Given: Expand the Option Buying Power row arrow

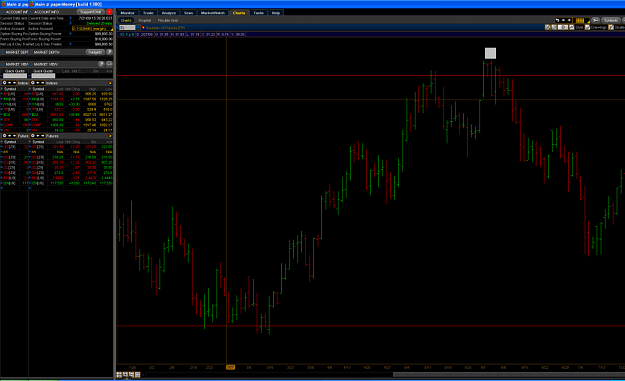Looking at the screenshot, I should click(x=71, y=33).
